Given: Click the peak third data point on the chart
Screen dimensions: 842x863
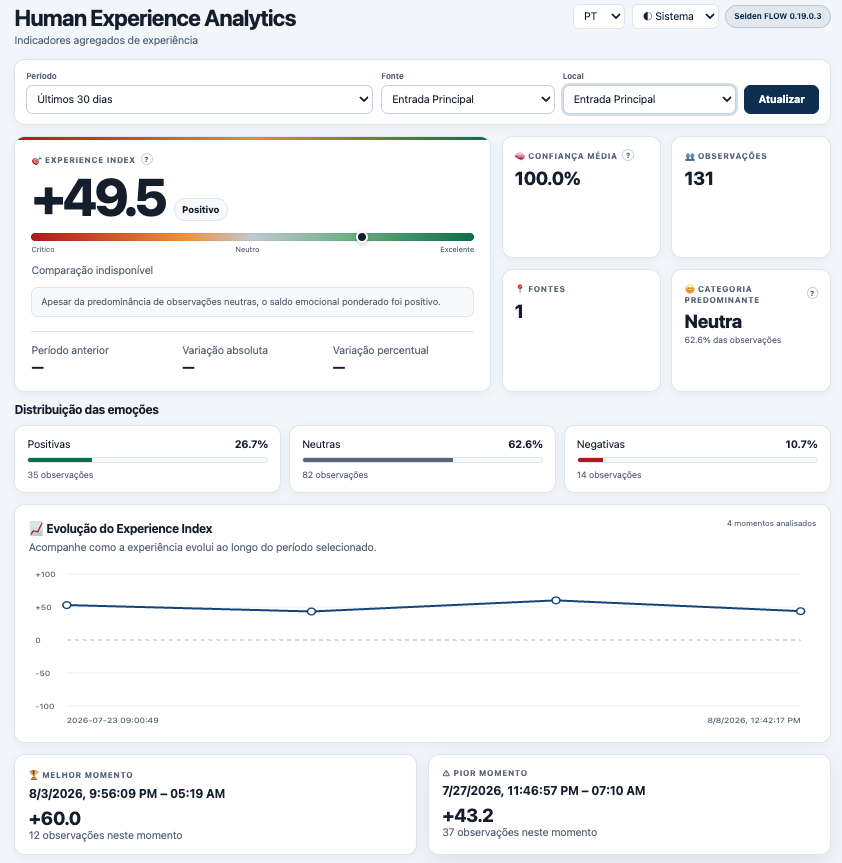Looking at the screenshot, I should coord(556,600).
